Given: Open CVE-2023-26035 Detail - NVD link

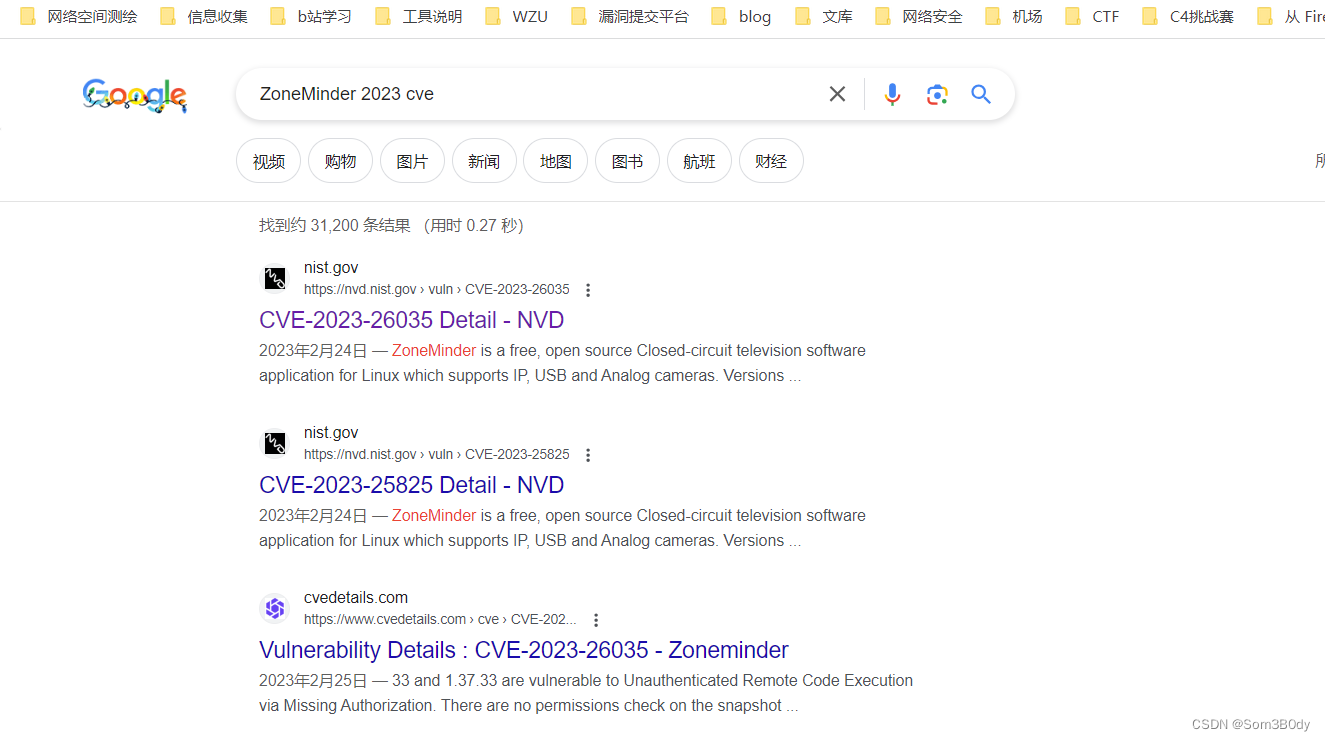Looking at the screenshot, I should coord(412,320).
